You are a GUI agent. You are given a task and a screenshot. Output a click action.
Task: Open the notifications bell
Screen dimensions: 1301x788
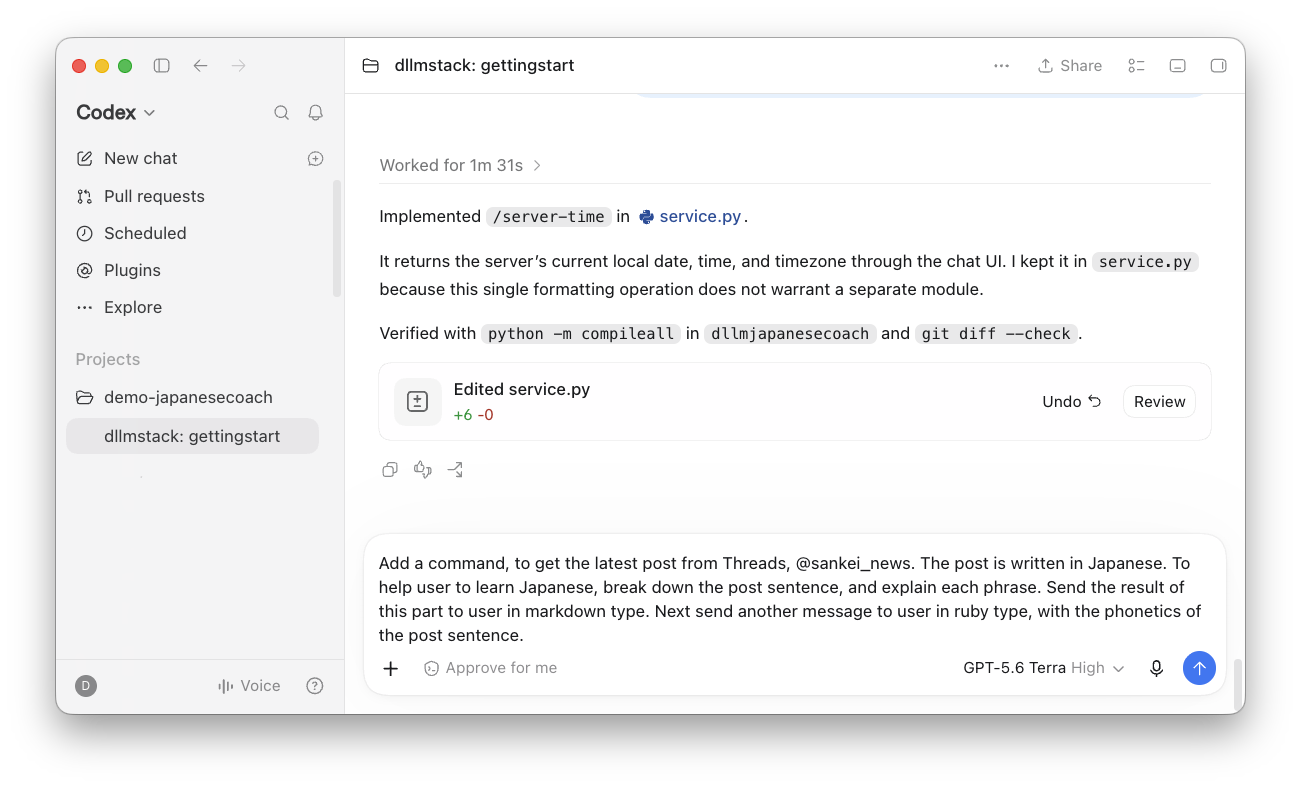315,113
